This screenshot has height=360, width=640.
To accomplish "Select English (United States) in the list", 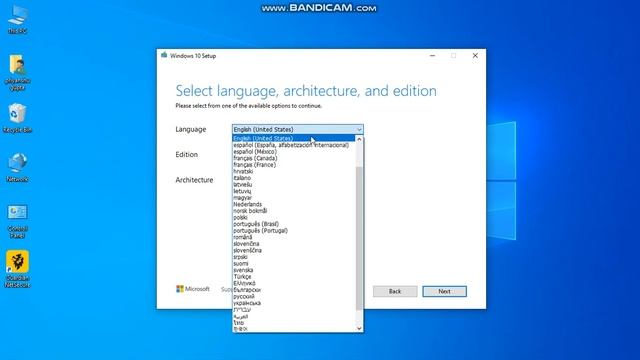I will (294, 138).
